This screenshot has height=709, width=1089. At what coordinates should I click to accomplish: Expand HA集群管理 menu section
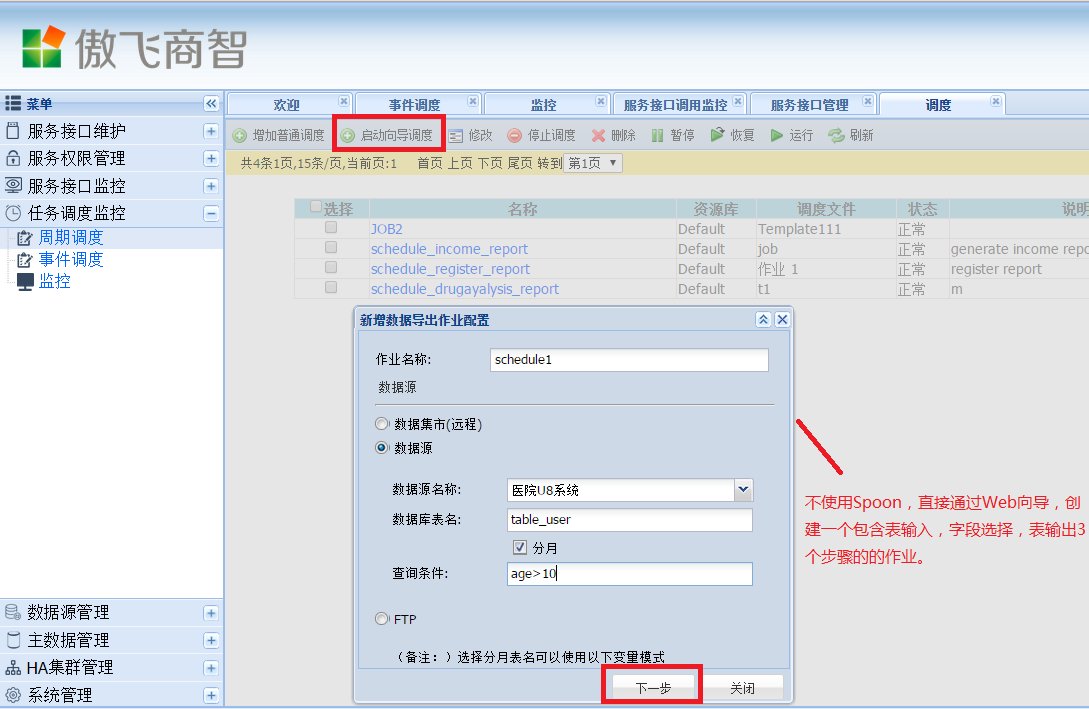(x=211, y=668)
